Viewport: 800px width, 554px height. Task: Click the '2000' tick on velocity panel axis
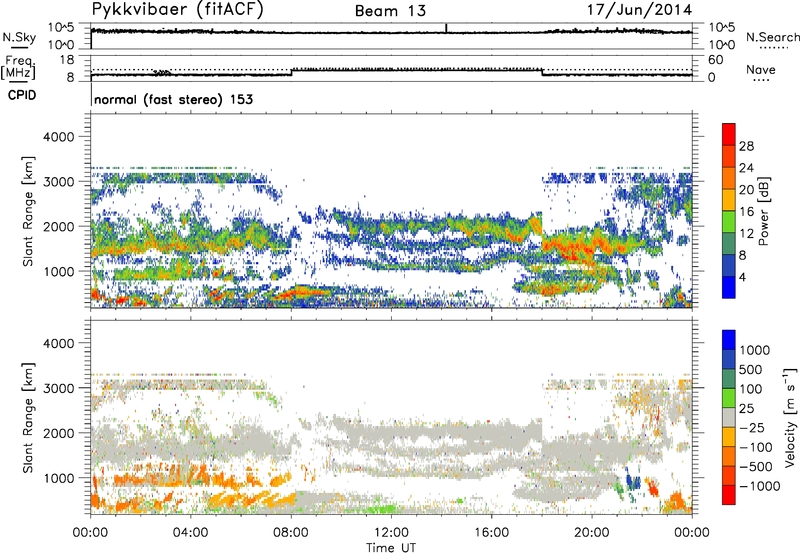pyautogui.click(x=61, y=433)
